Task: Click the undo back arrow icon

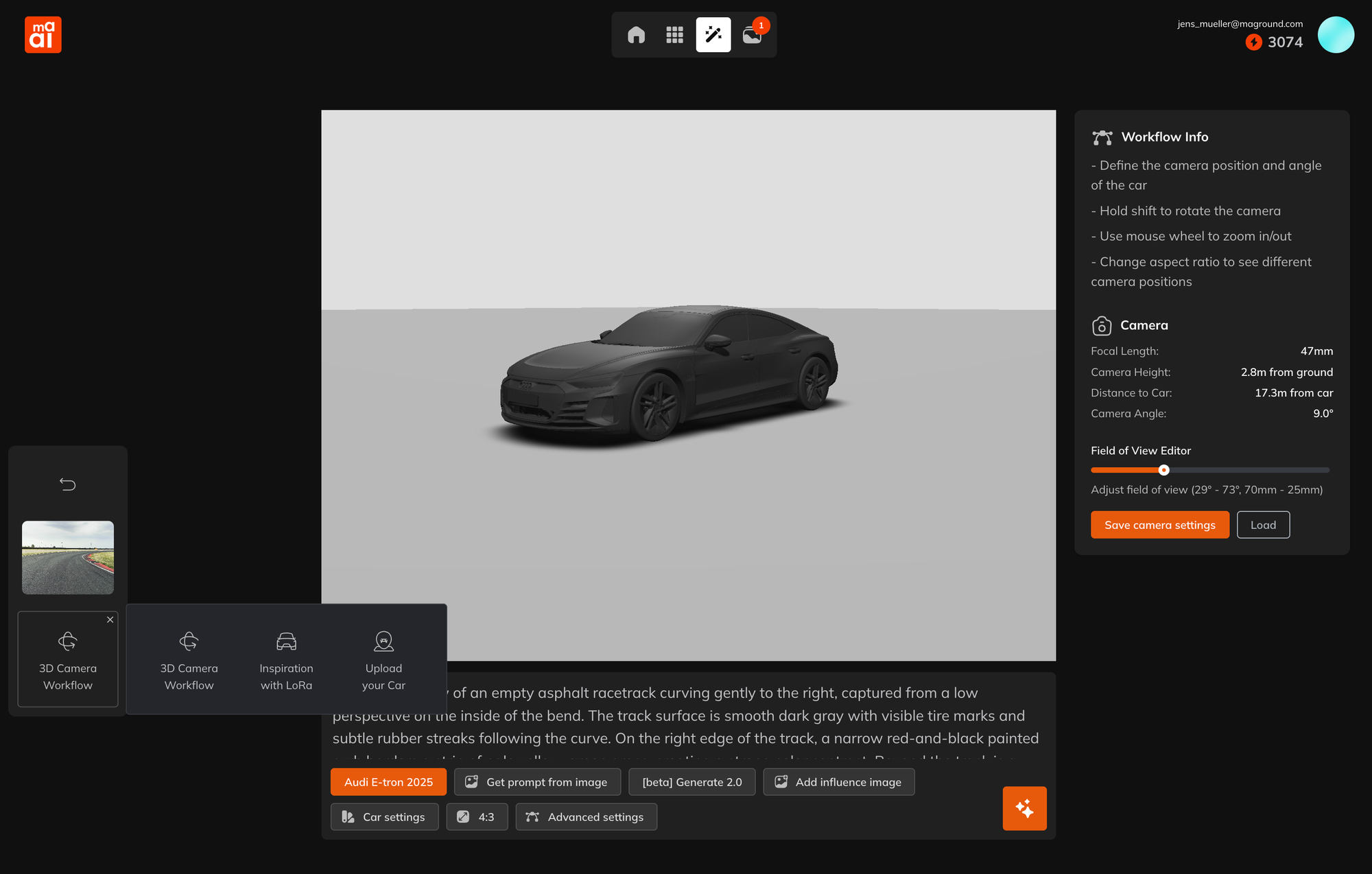Action: click(67, 484)
